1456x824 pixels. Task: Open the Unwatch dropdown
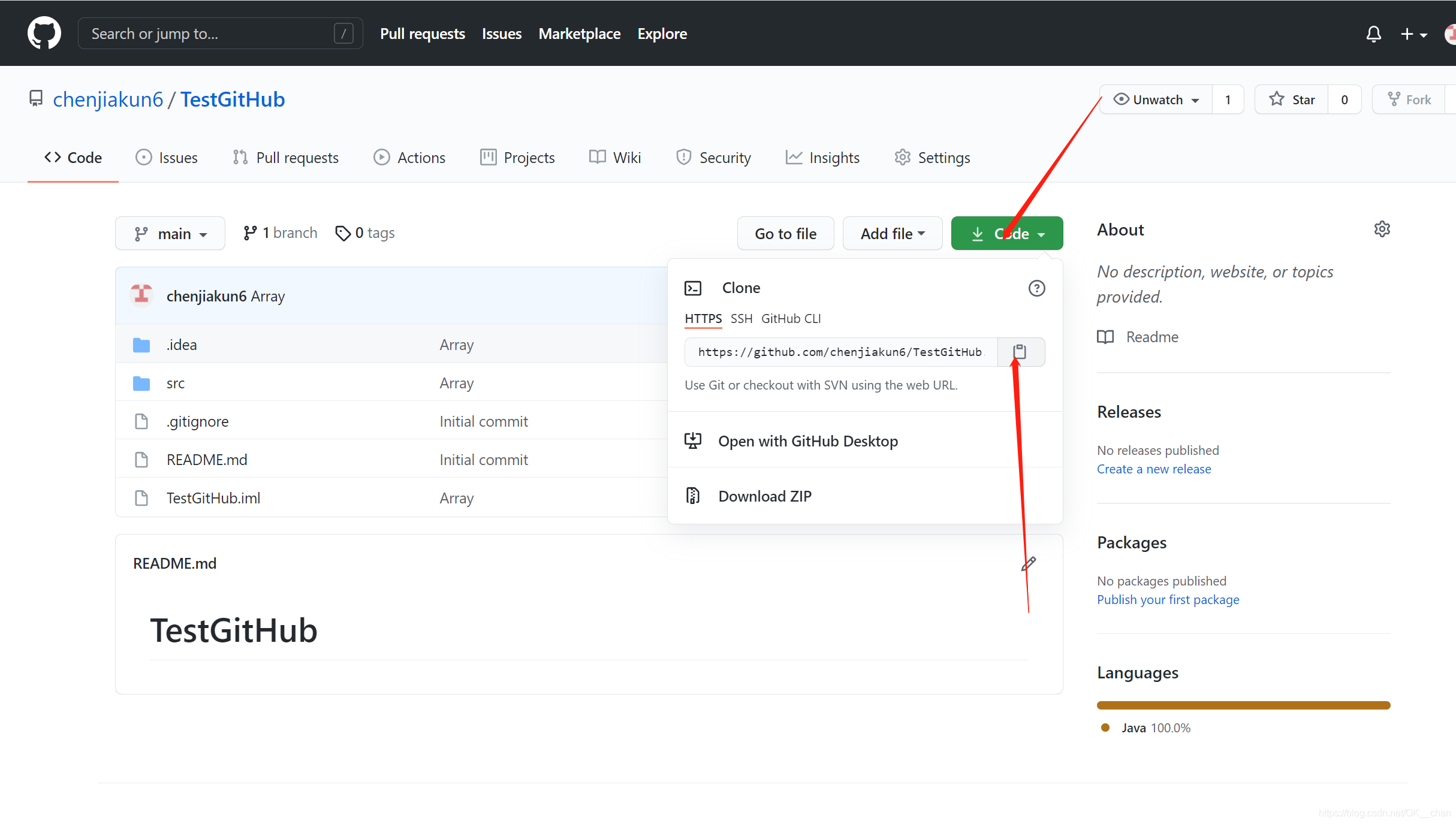click(1157, 99)
